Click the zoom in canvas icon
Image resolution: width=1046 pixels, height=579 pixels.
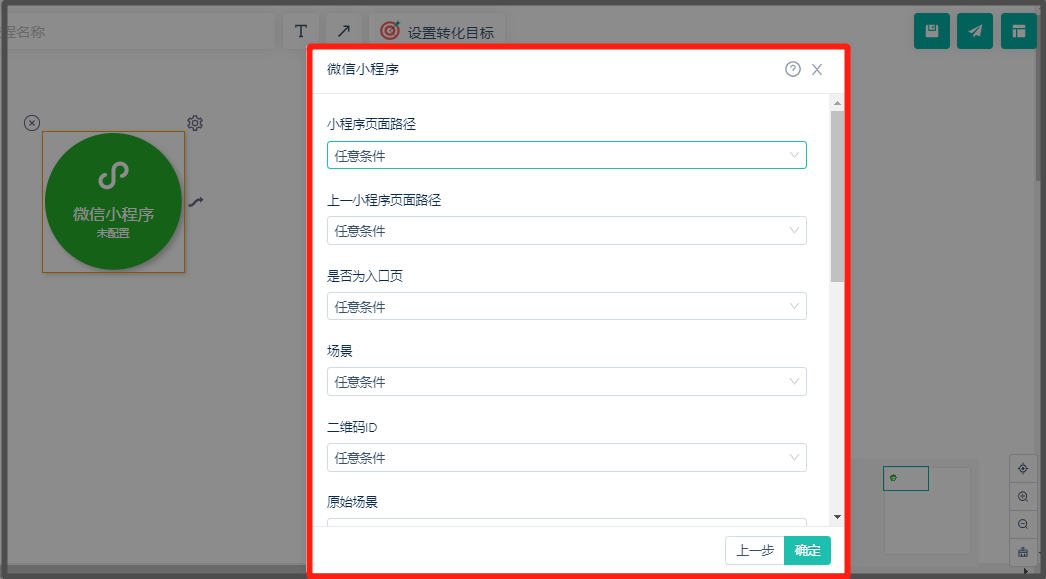pyautogui.click(x=1023, y=496)
